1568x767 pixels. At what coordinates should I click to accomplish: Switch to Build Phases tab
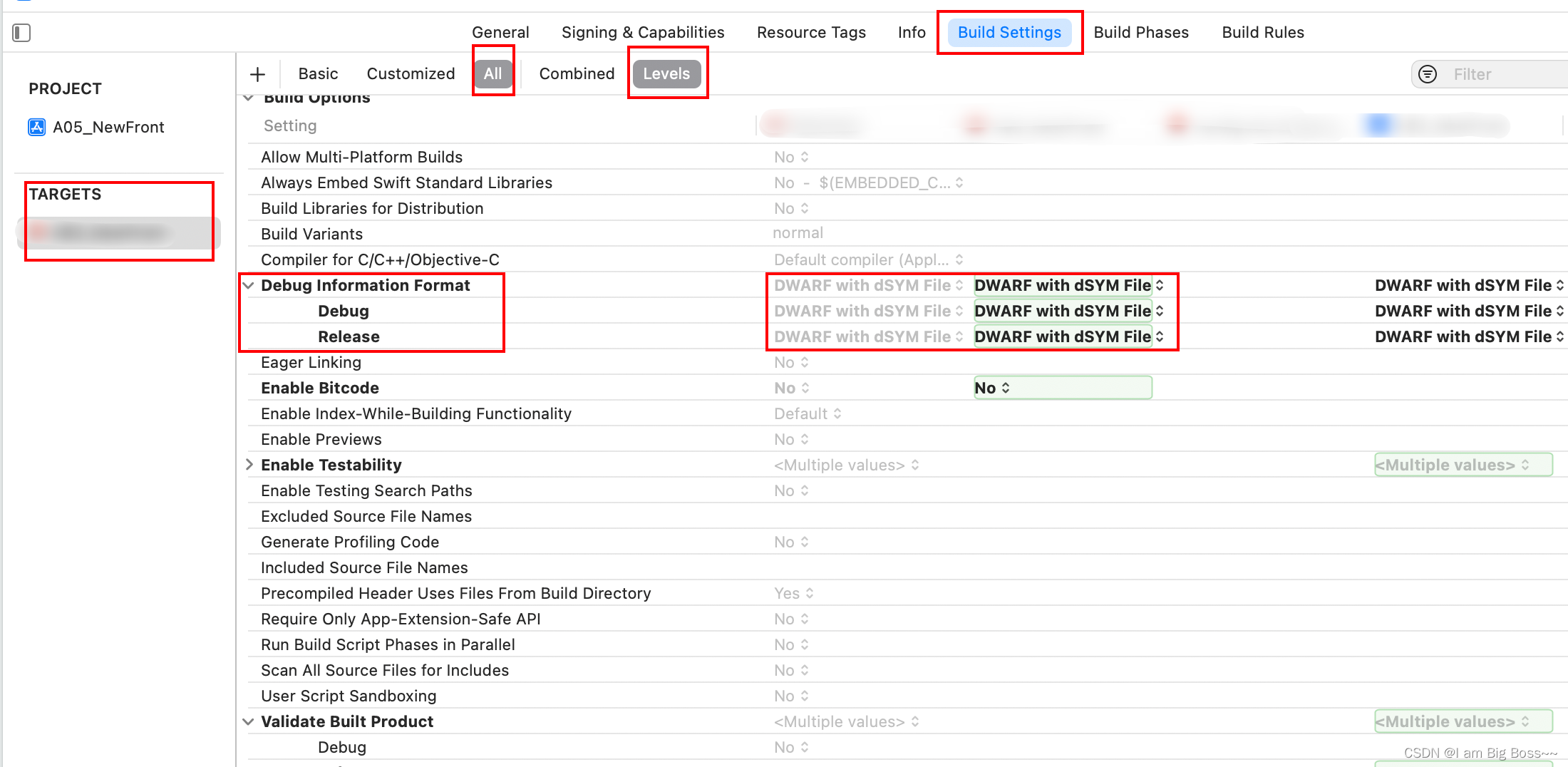tap(1141, 33)
